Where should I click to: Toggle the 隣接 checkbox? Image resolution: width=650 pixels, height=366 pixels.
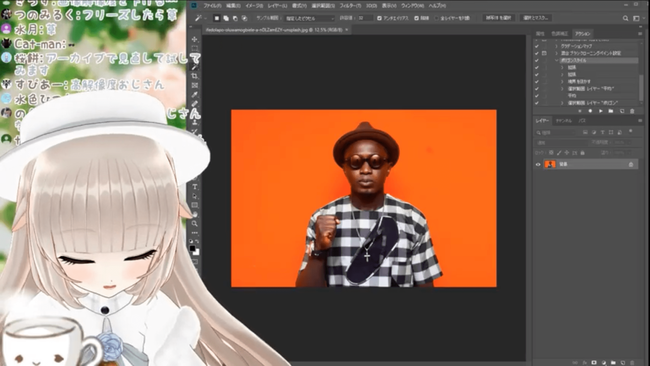pos(416,18)
